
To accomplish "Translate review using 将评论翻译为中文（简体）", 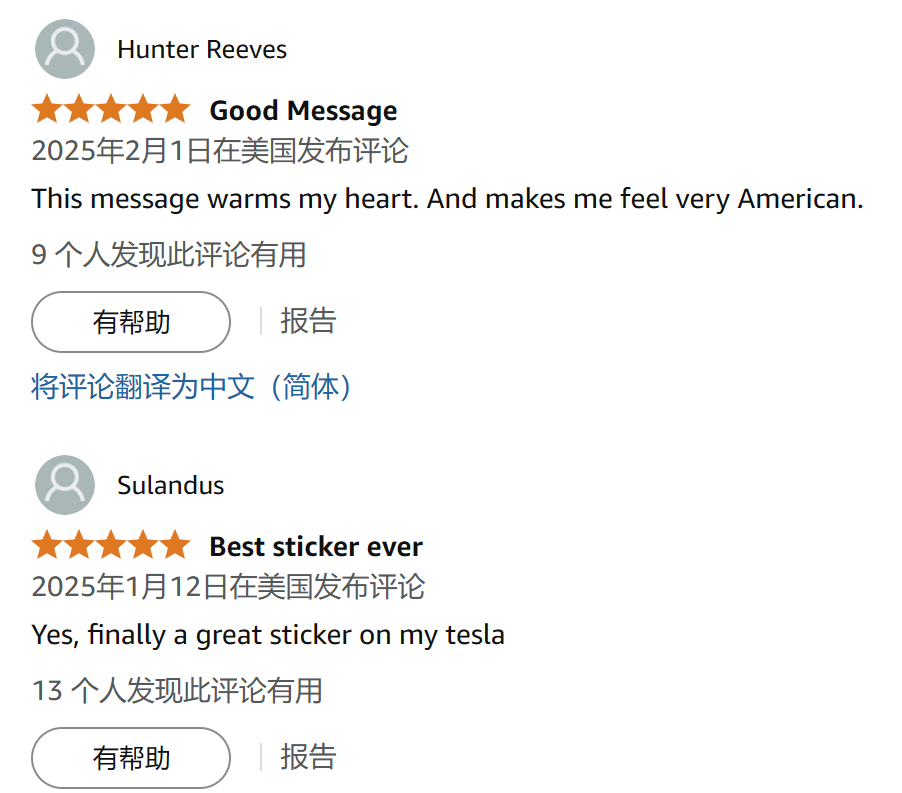I will (x=191, y=386).
